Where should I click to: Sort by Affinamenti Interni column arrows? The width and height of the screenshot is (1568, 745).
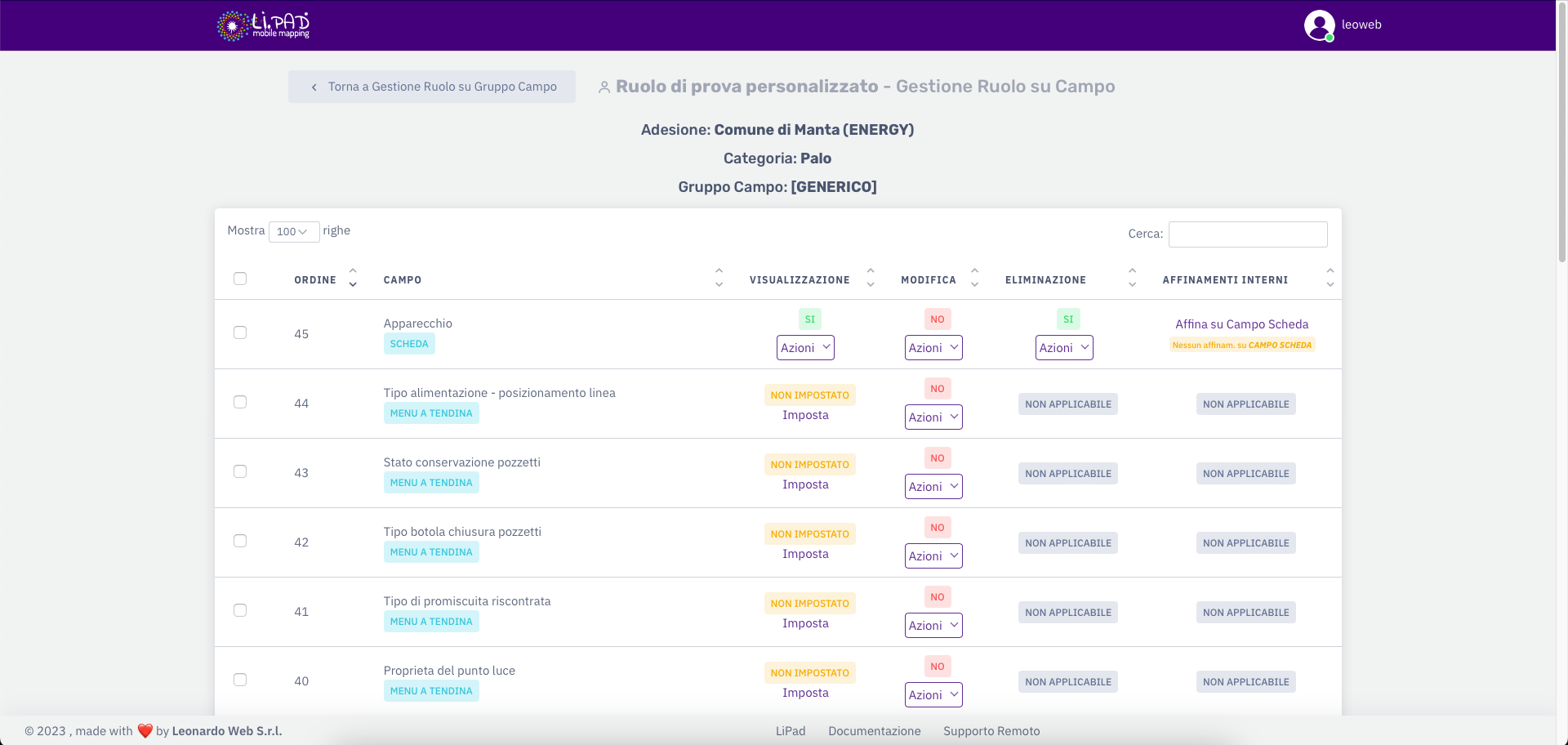(1330, 278)
